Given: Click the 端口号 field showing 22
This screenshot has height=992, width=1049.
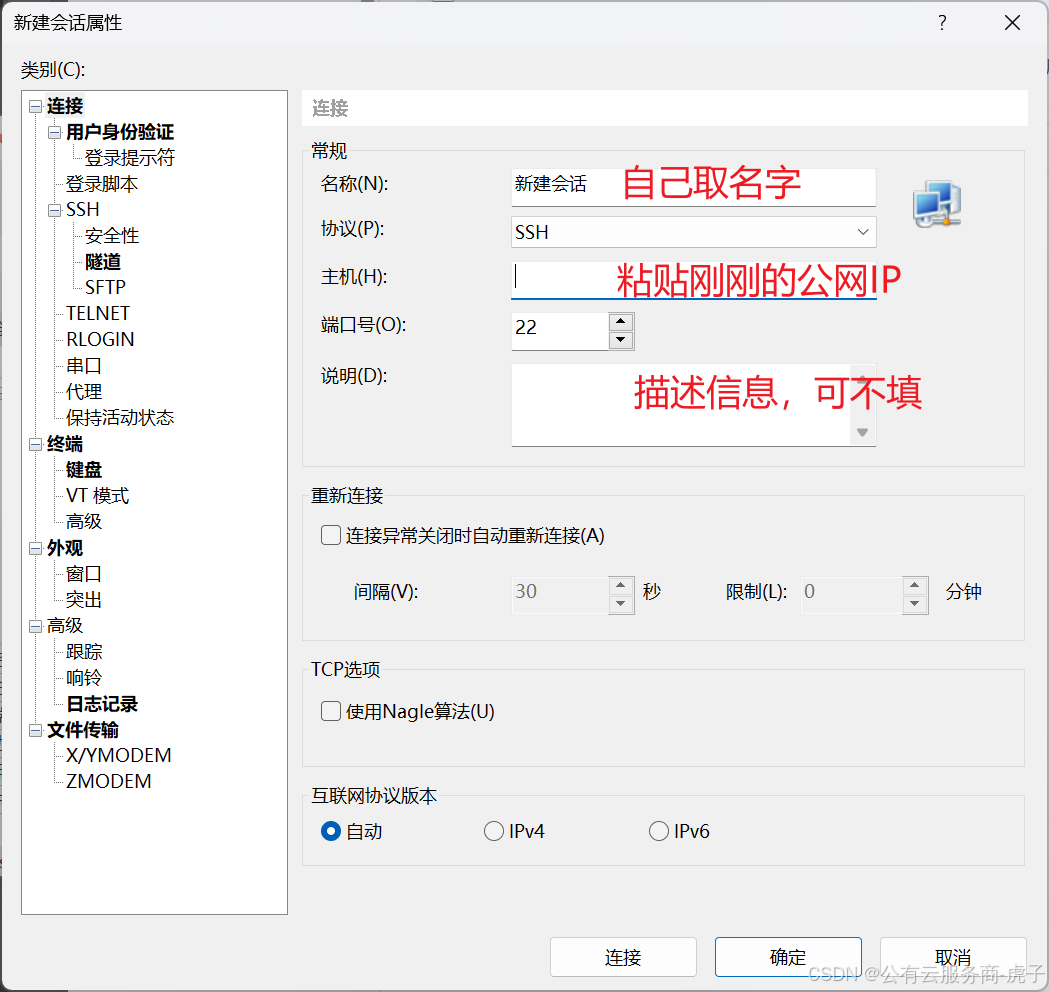Looking at the screenshot, I should (561, 330).
